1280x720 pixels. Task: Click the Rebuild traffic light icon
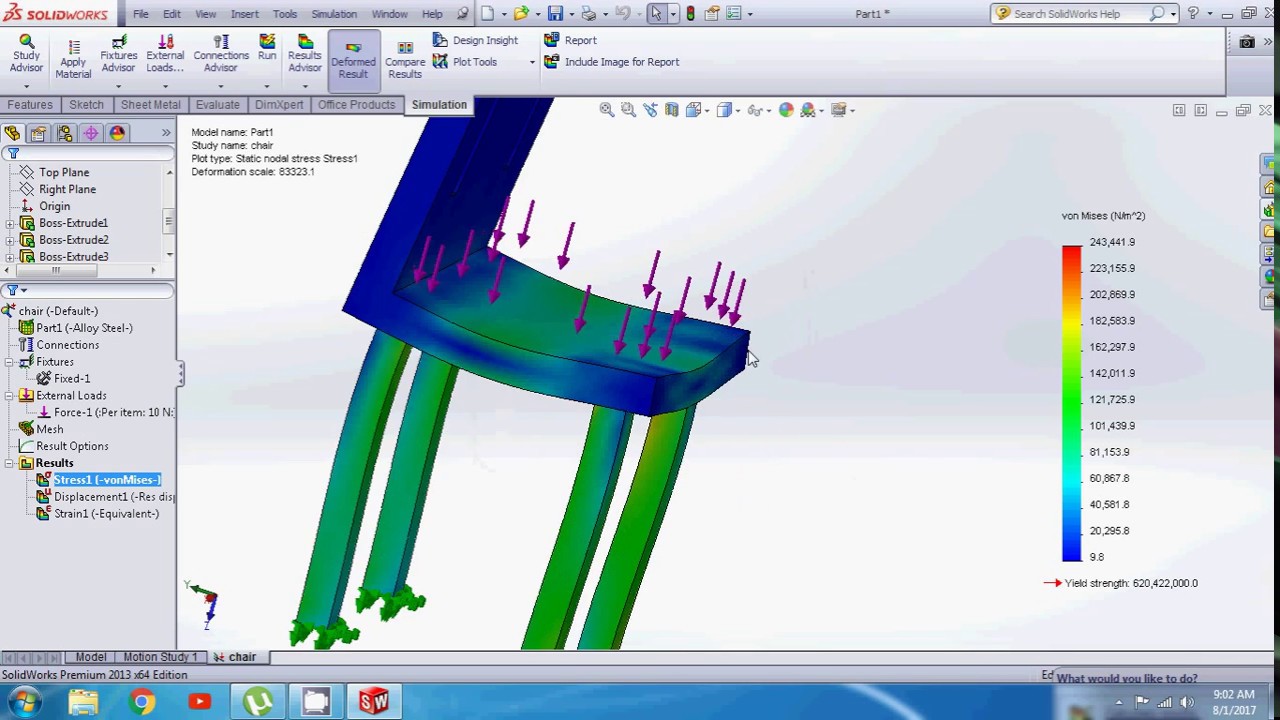690,14
